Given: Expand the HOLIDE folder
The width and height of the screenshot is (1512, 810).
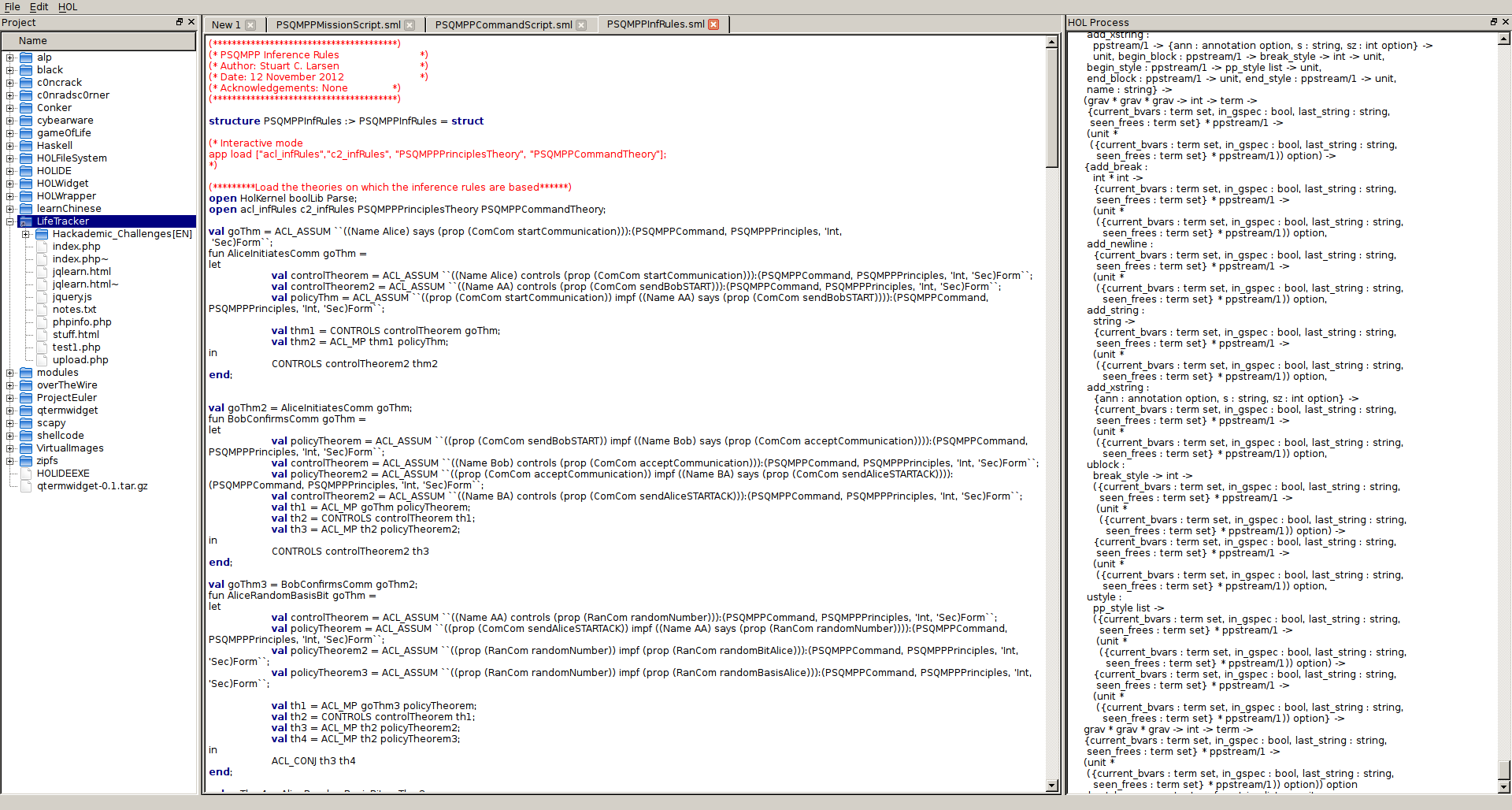Looking at the screenshot, I should click(10, 171).
